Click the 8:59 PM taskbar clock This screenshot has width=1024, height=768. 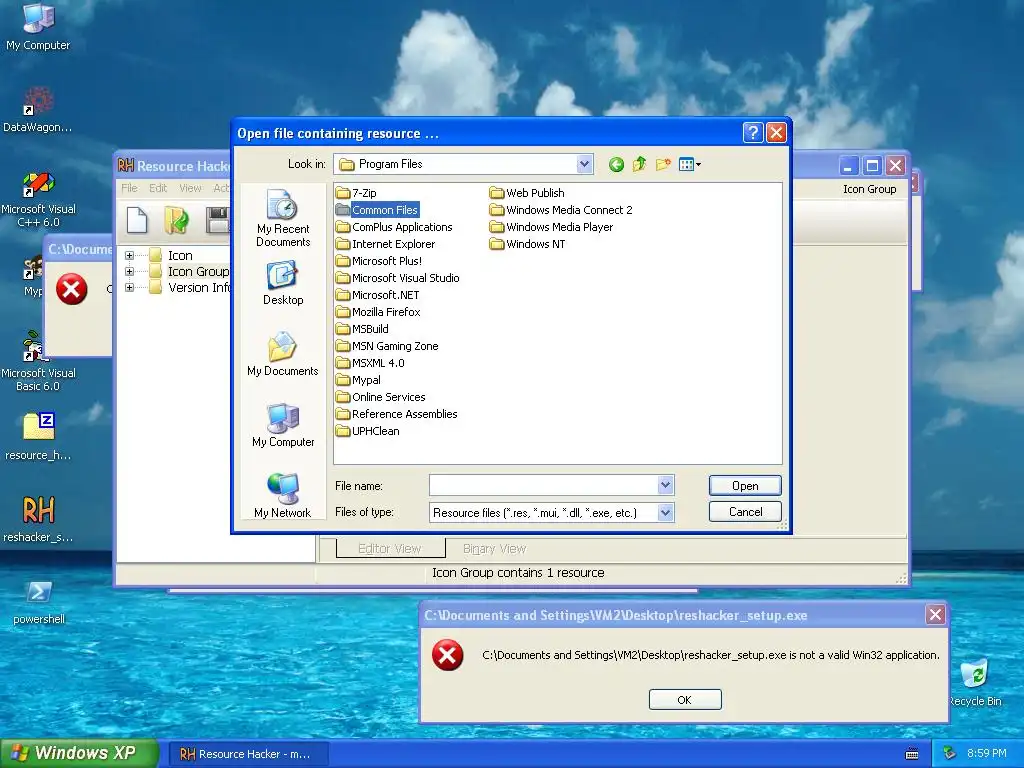(x=987, y=753)
